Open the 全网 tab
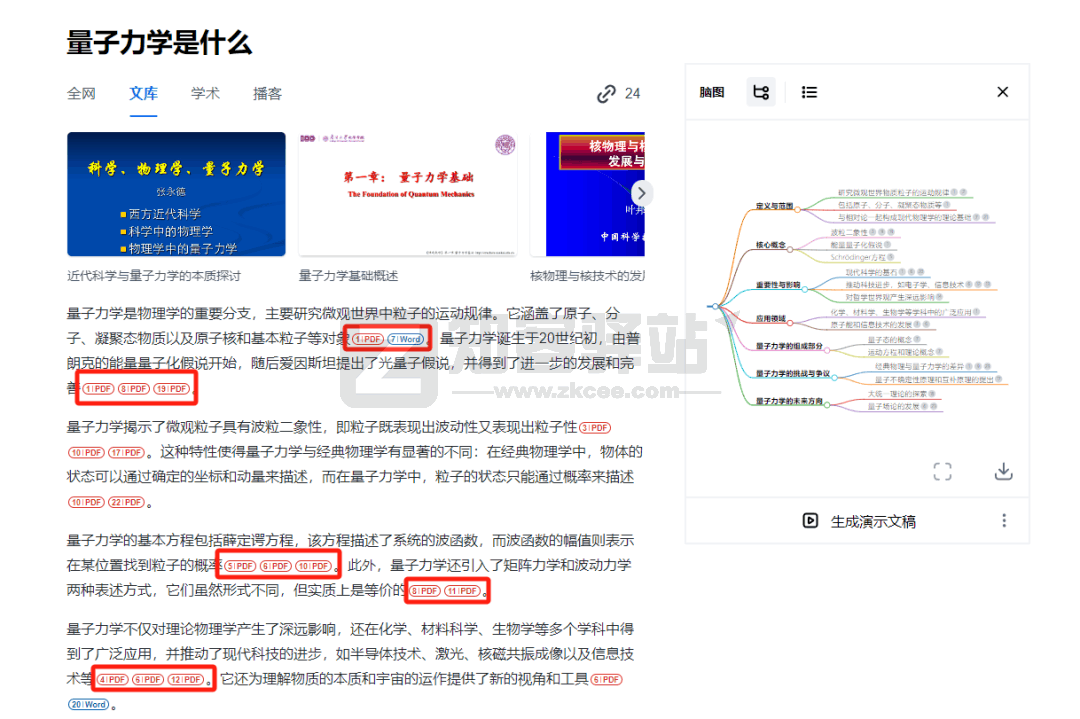 click(81, 93)
